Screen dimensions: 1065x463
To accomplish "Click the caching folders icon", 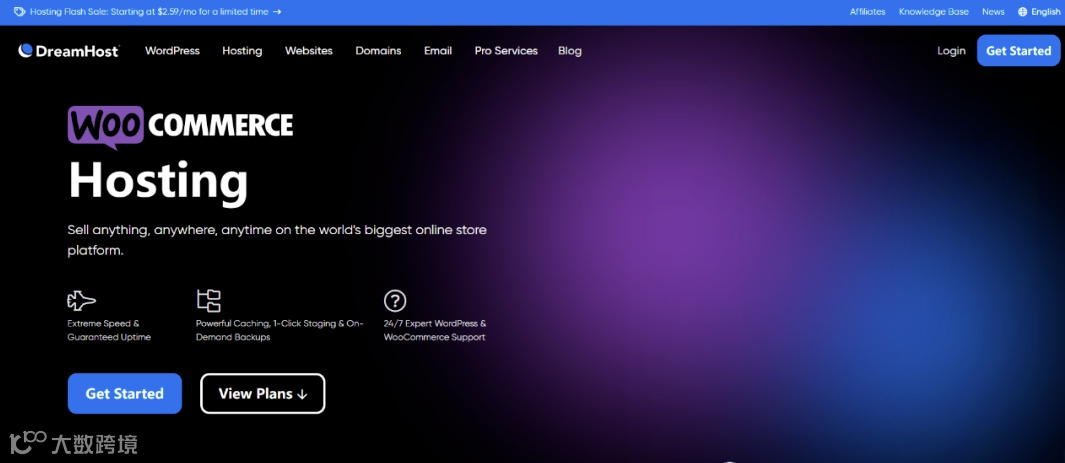I will [209, 300].
